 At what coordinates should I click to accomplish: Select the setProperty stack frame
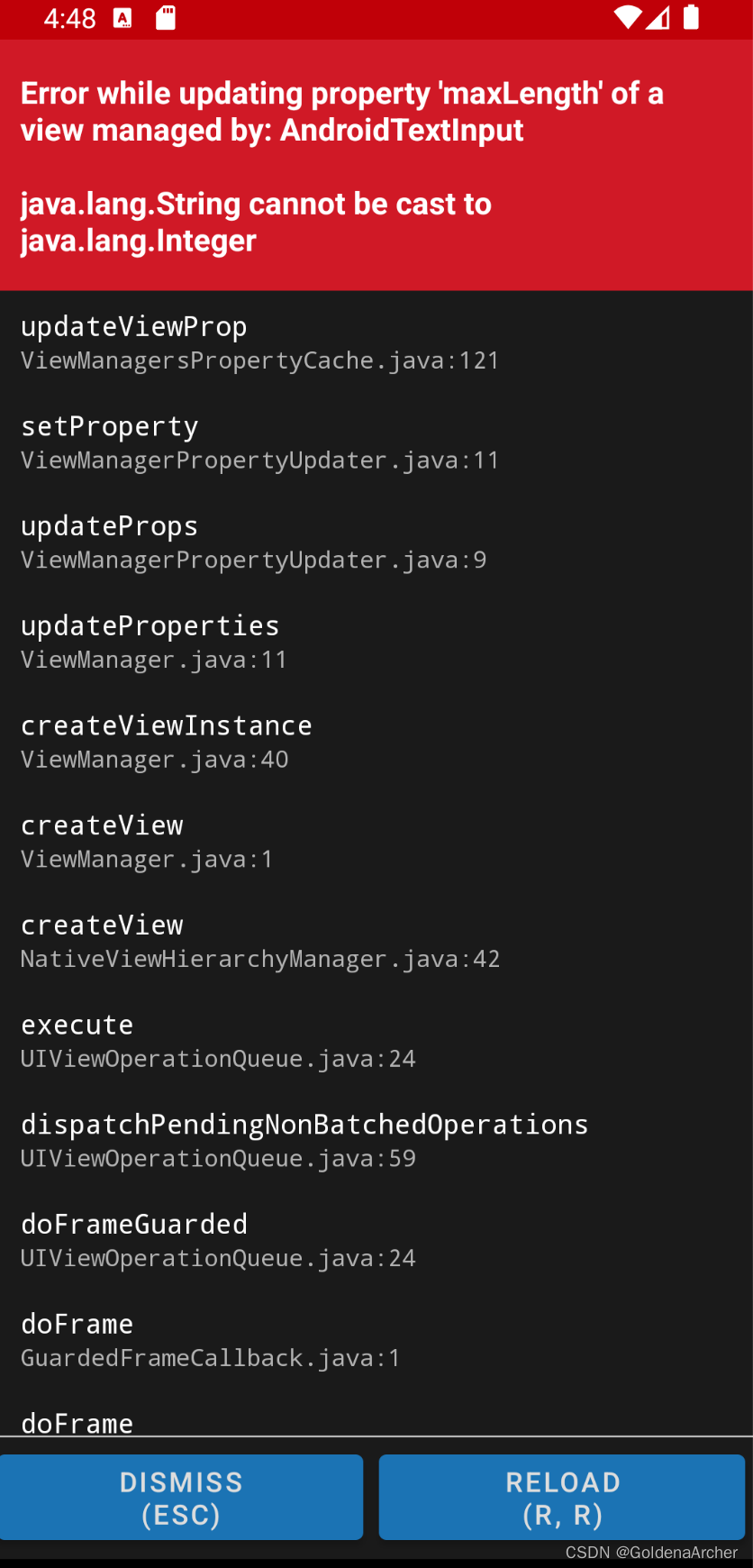coord(376,442)
